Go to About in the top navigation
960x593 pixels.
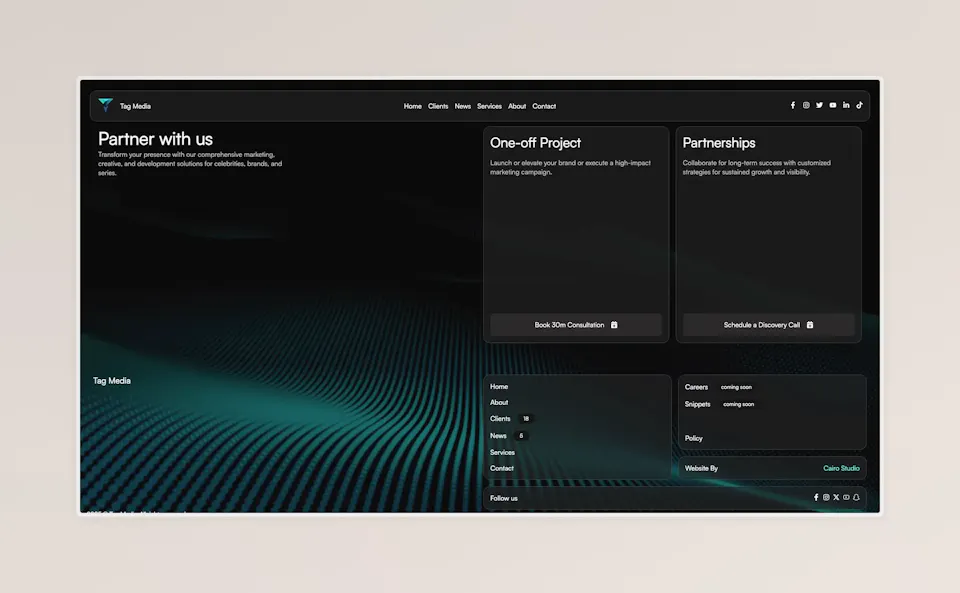[517, 106]
